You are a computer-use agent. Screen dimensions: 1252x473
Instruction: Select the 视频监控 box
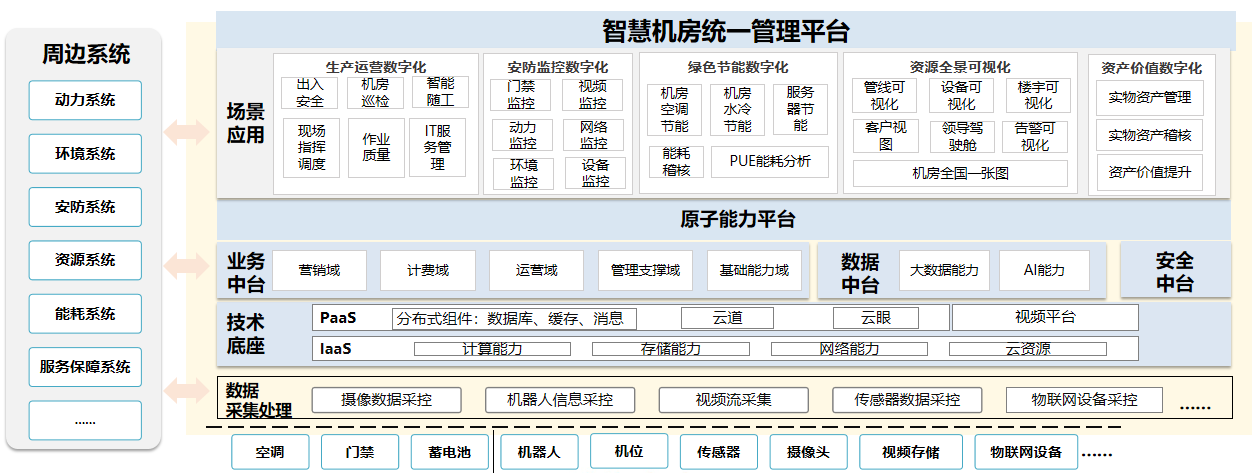(x=592, y=95)
